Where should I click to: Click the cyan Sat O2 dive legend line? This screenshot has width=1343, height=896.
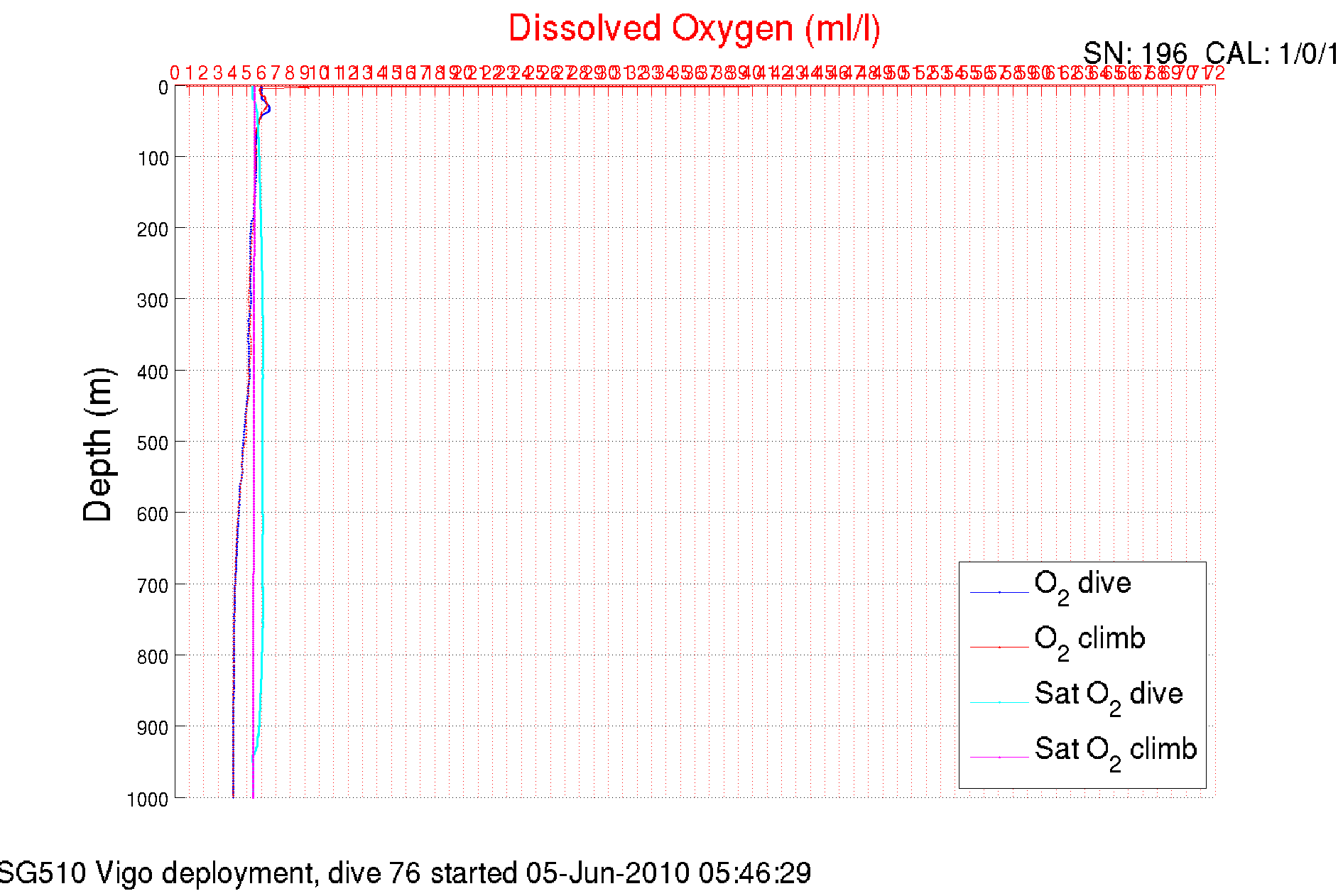(999, 702)
